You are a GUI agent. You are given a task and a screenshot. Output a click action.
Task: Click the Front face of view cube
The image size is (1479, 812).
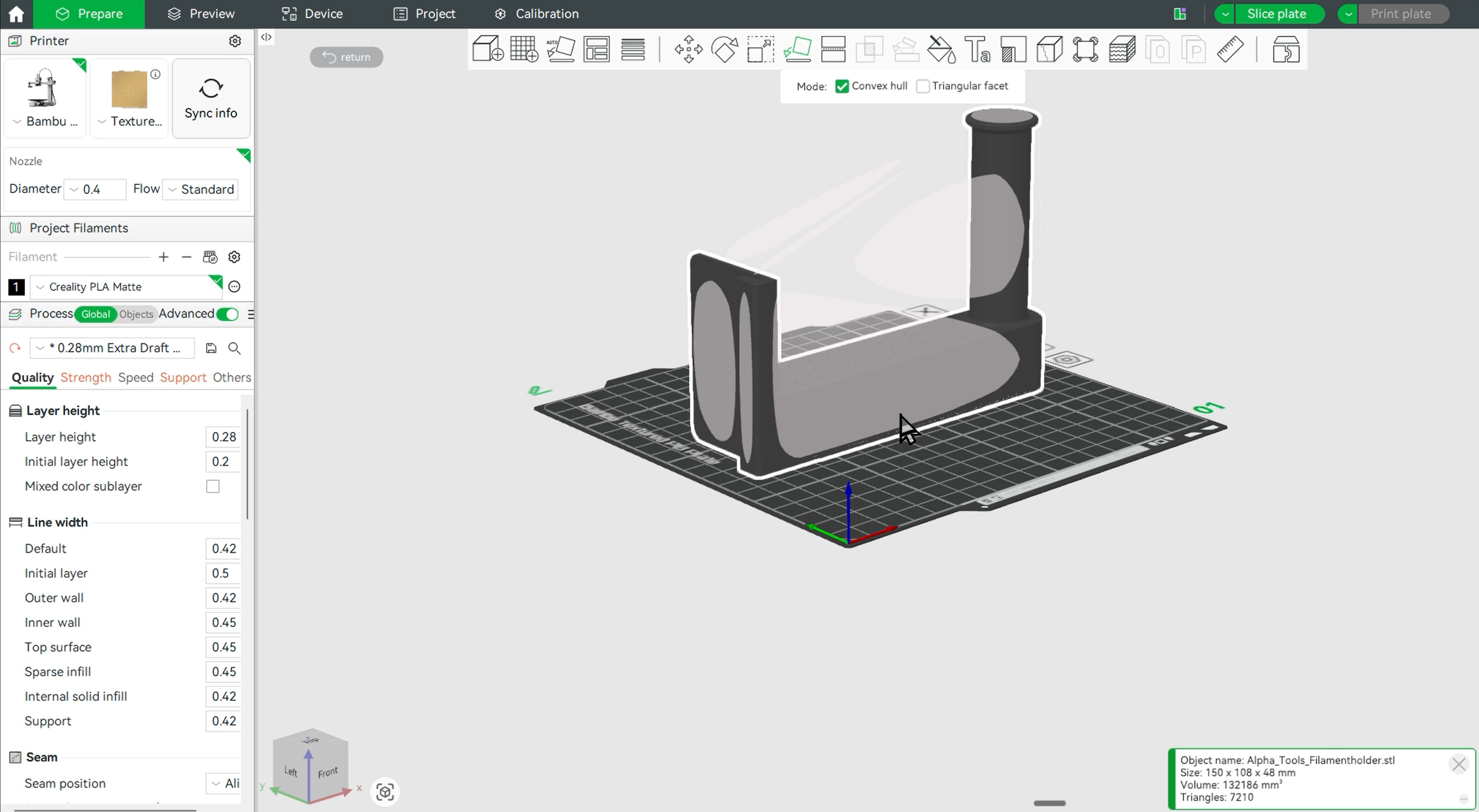coord(328,773)
